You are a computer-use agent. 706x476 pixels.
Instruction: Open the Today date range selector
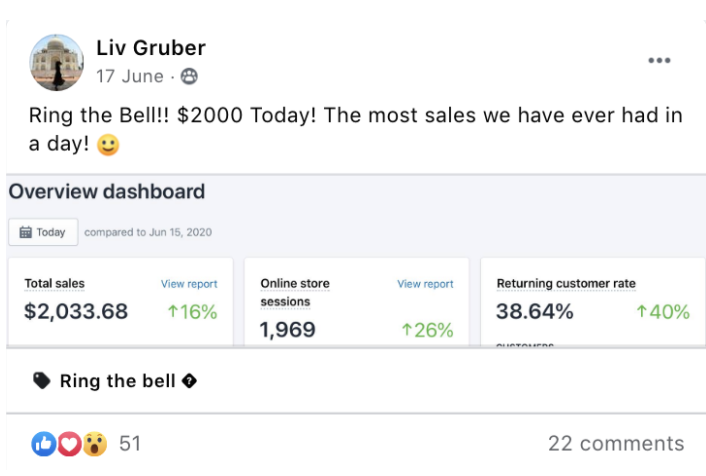pos(42,232)
